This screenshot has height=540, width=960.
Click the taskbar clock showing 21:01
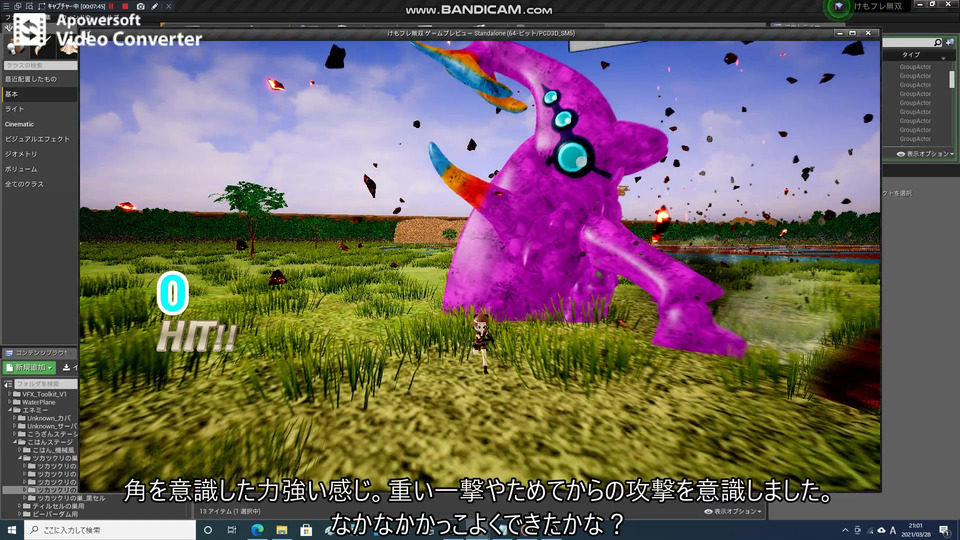[x=916, y=530]
